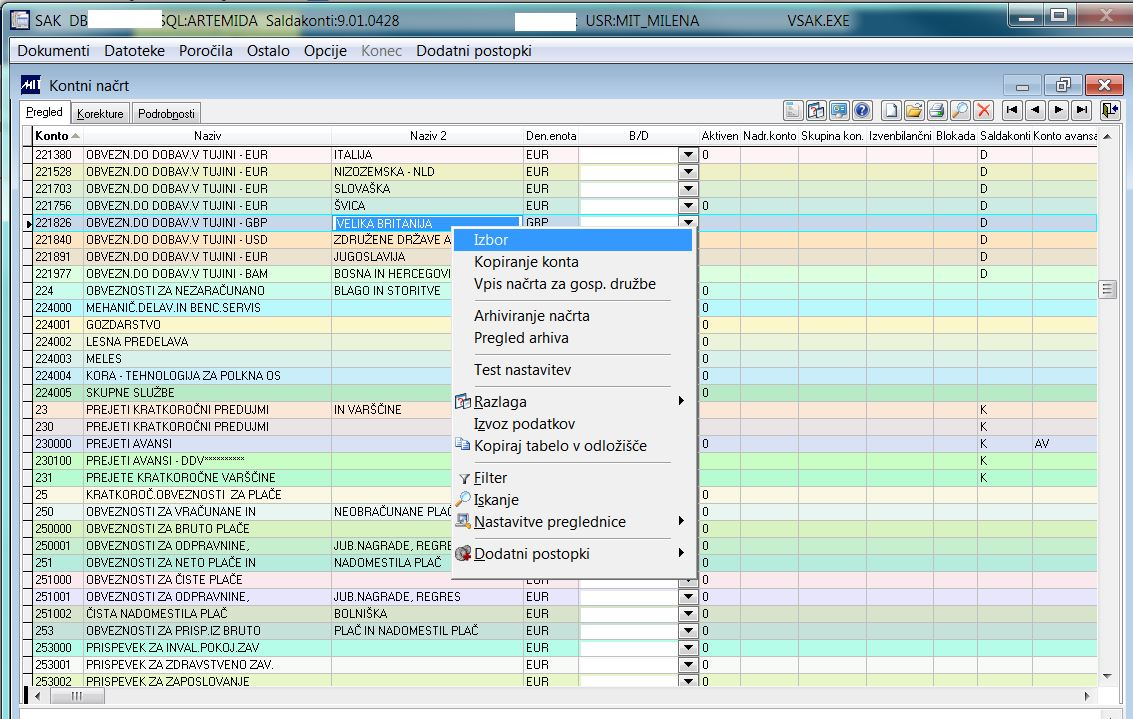Switch to the Korekture tab
Screen dimensions: 1133x719
click(100, 114)
